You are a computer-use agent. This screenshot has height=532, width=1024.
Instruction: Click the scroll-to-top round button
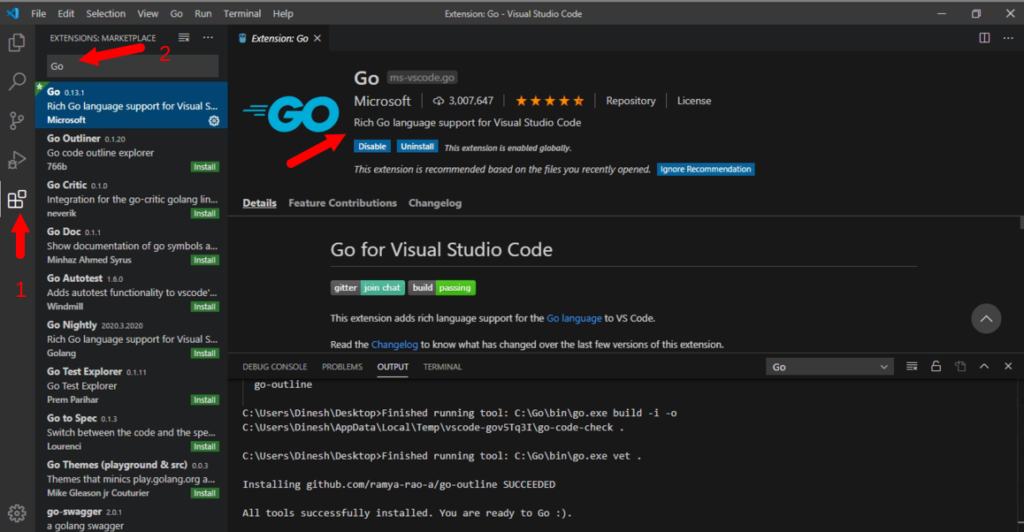click(x=986, y=319)
